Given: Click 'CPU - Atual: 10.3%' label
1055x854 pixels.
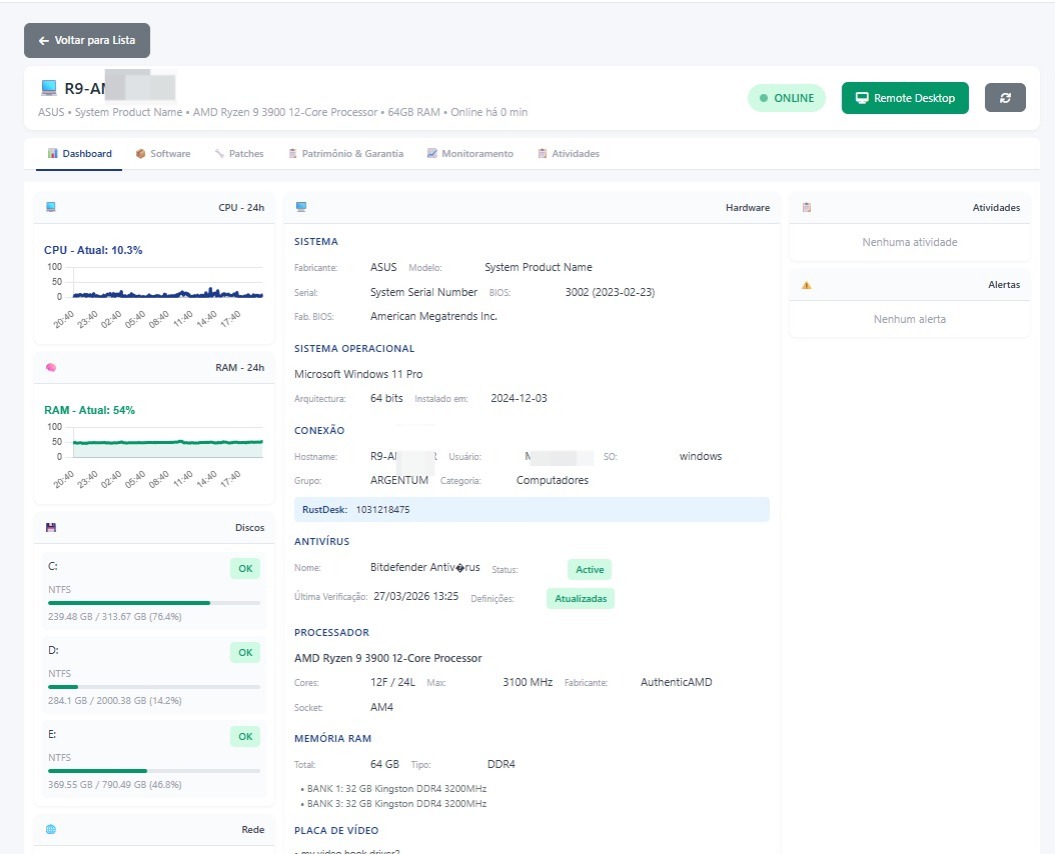Looking at the screenshot, I should pos(93,250).
